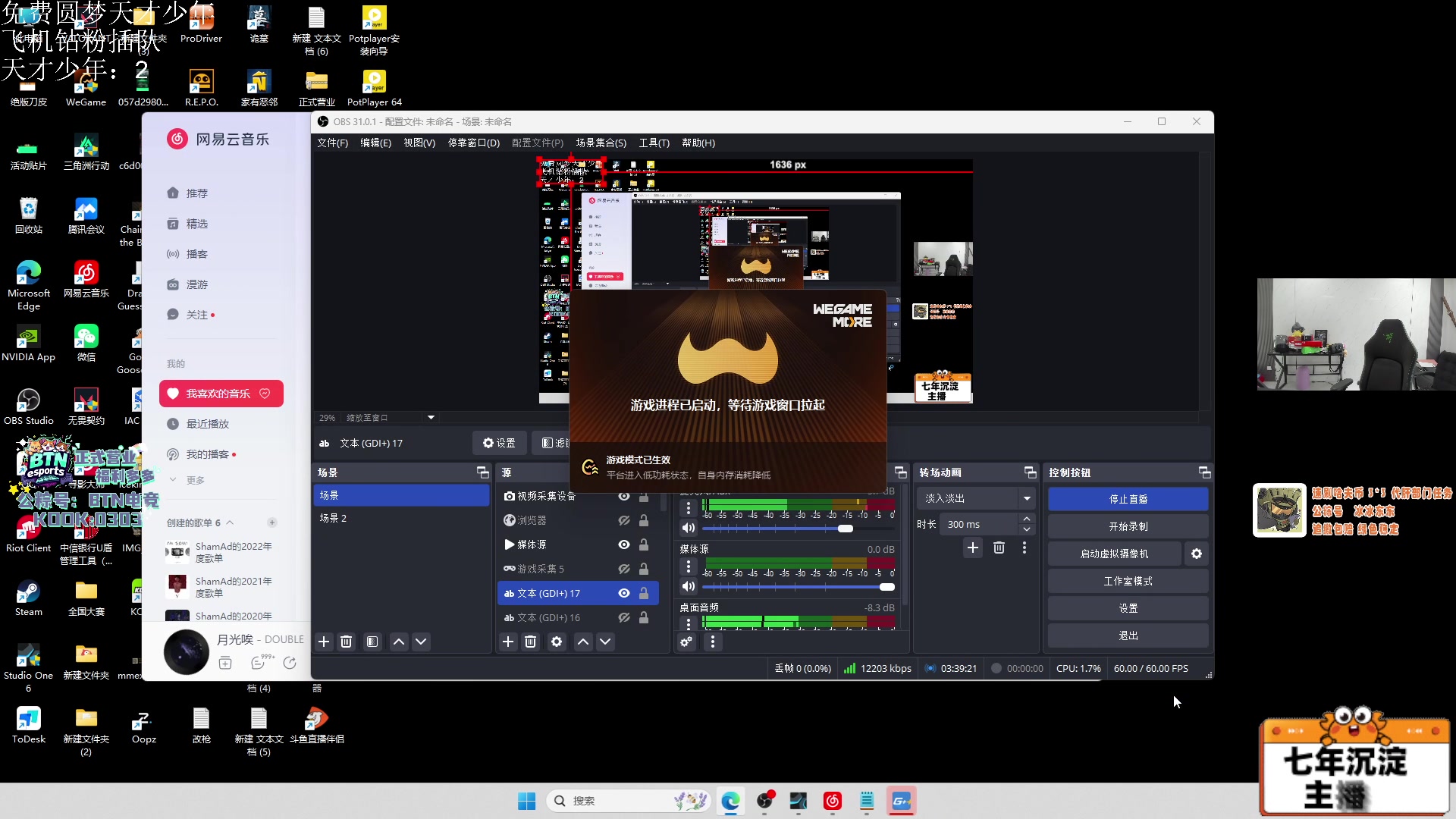
Task: Open 我喜欢的音乐 in NetEase sidebar
Action: (x=221, y=394)
